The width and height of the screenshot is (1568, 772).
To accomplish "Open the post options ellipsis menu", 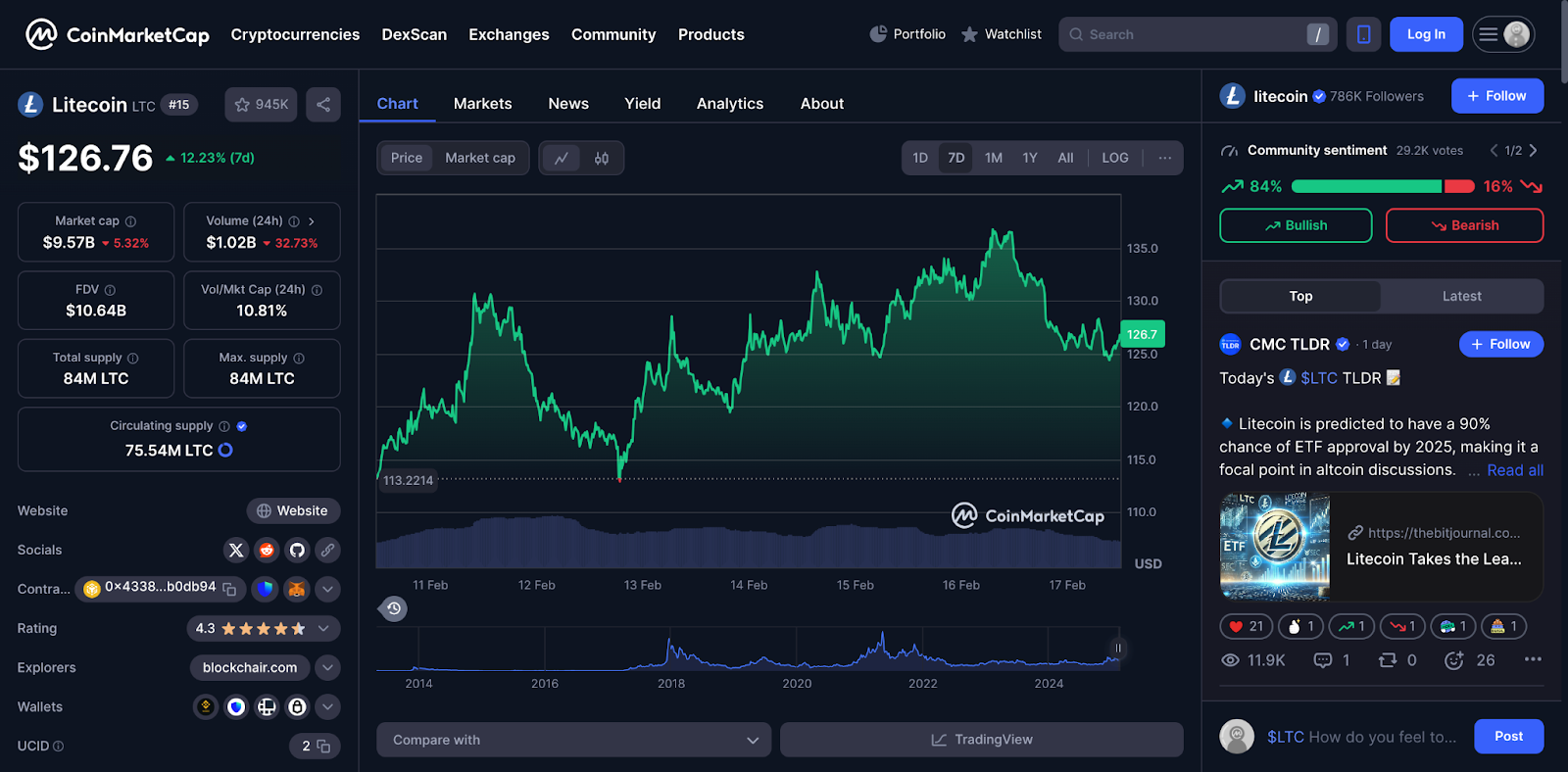I will point(1533,659).
